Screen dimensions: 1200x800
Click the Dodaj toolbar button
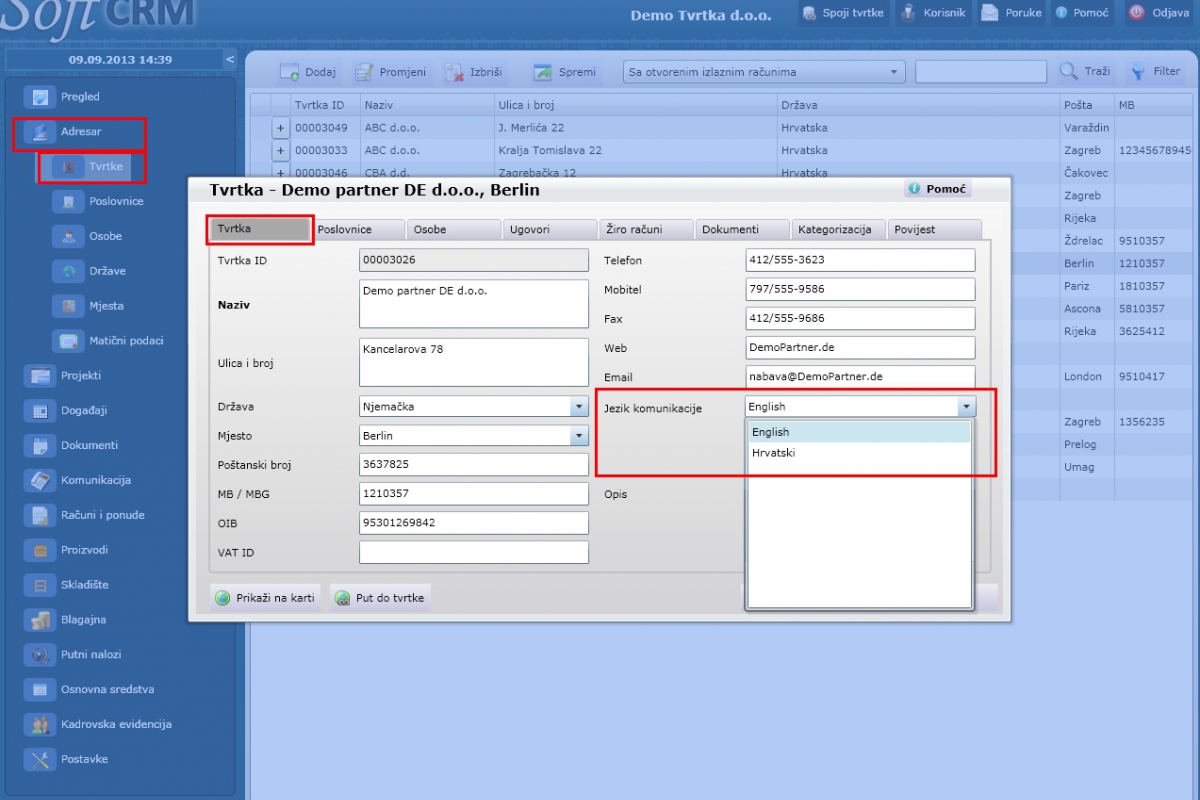click(308, 72)
